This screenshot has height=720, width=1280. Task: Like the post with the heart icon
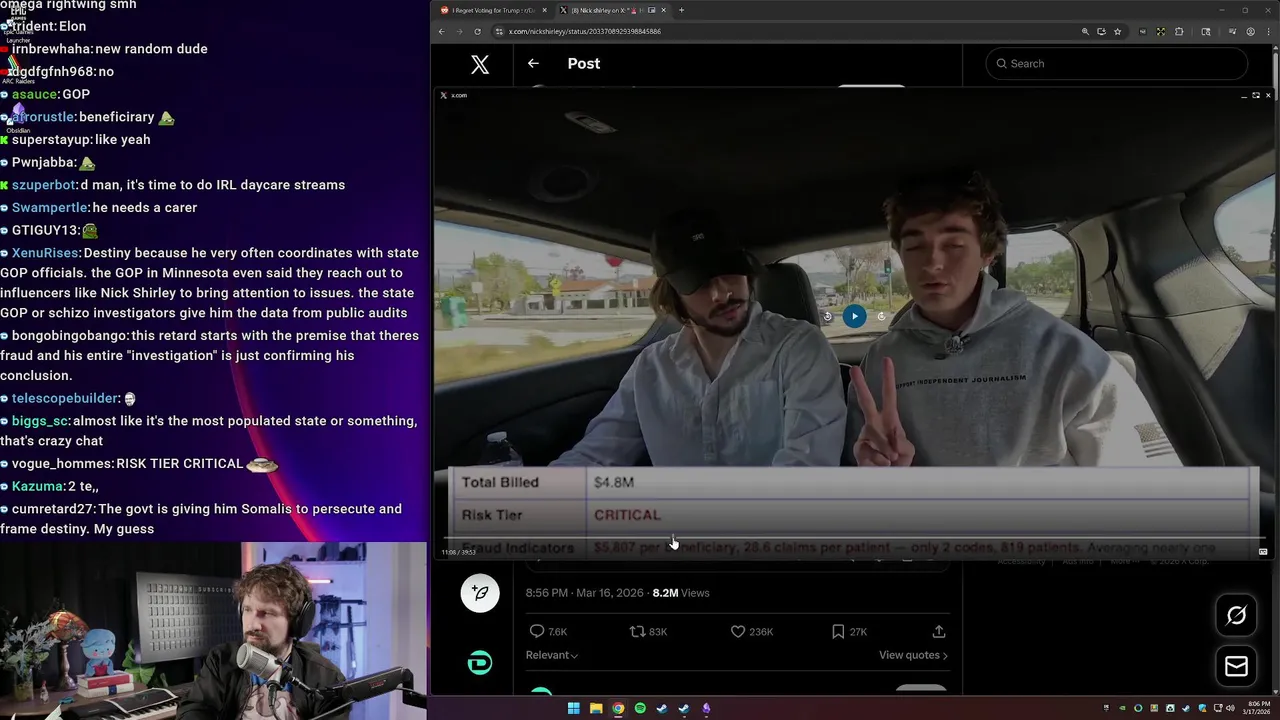tap(737, 631)
